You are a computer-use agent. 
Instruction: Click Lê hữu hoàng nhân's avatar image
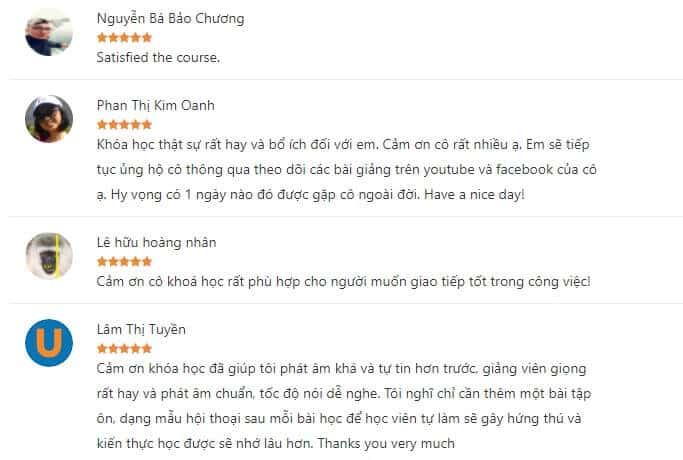click(x=49, y=256)
